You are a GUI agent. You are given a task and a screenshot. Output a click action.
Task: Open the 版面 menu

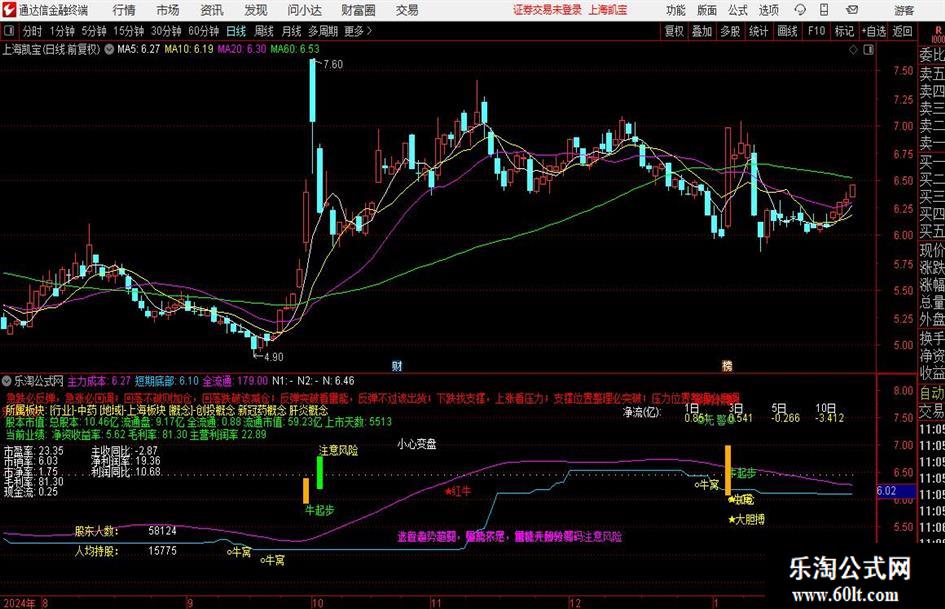[x=706, y=10]
